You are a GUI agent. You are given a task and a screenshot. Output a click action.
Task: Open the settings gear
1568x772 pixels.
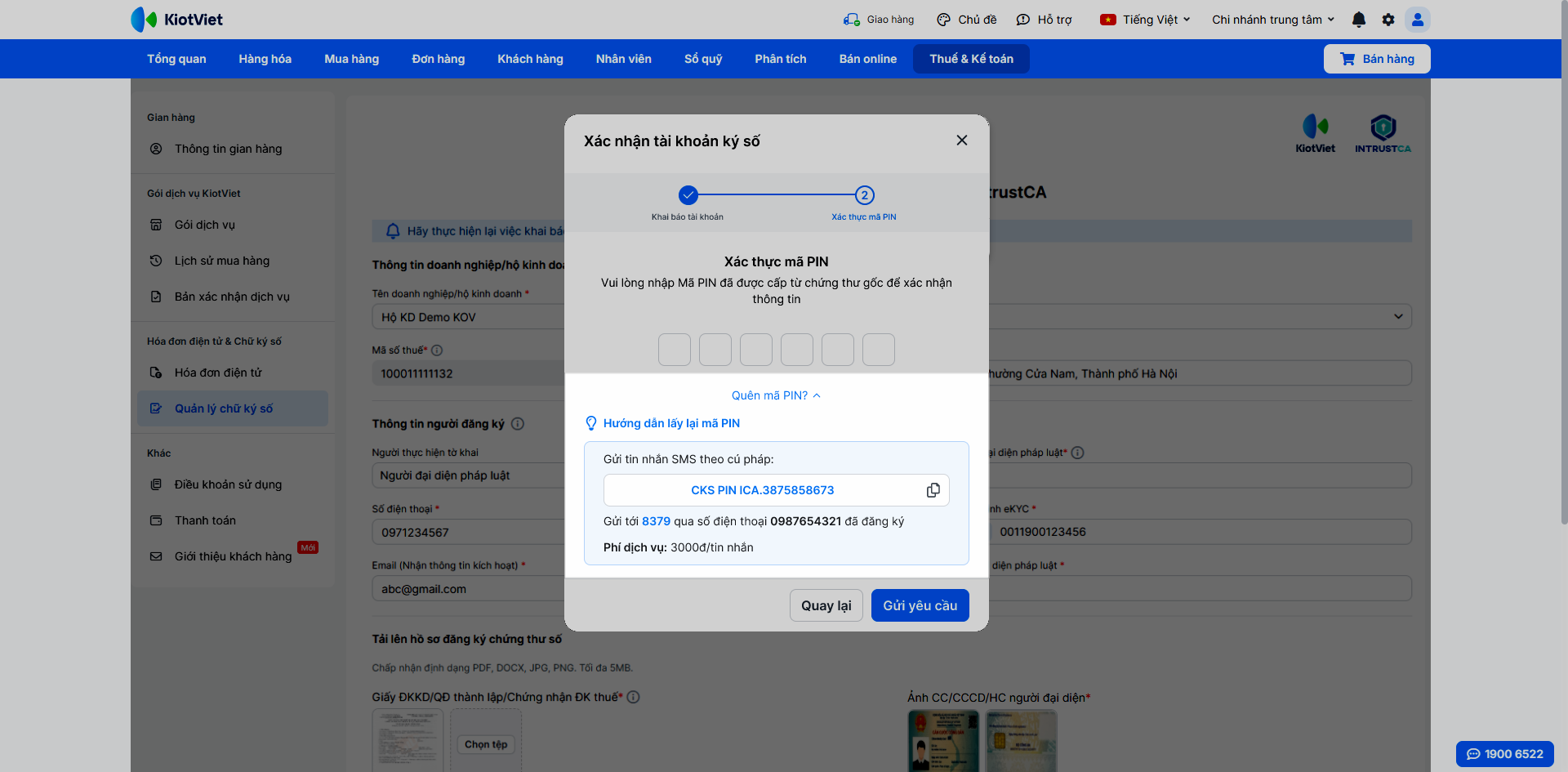pos(1388,20)
